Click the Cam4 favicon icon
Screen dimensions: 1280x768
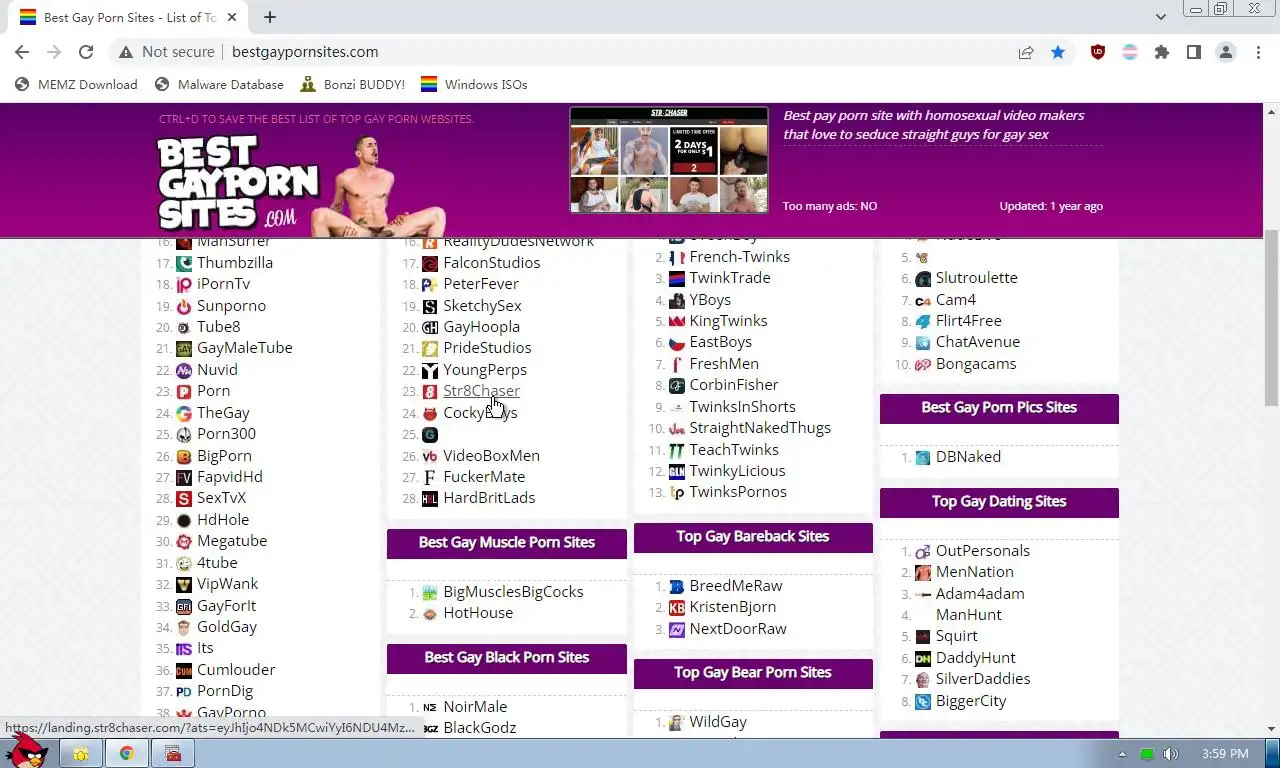pos(922,300)
